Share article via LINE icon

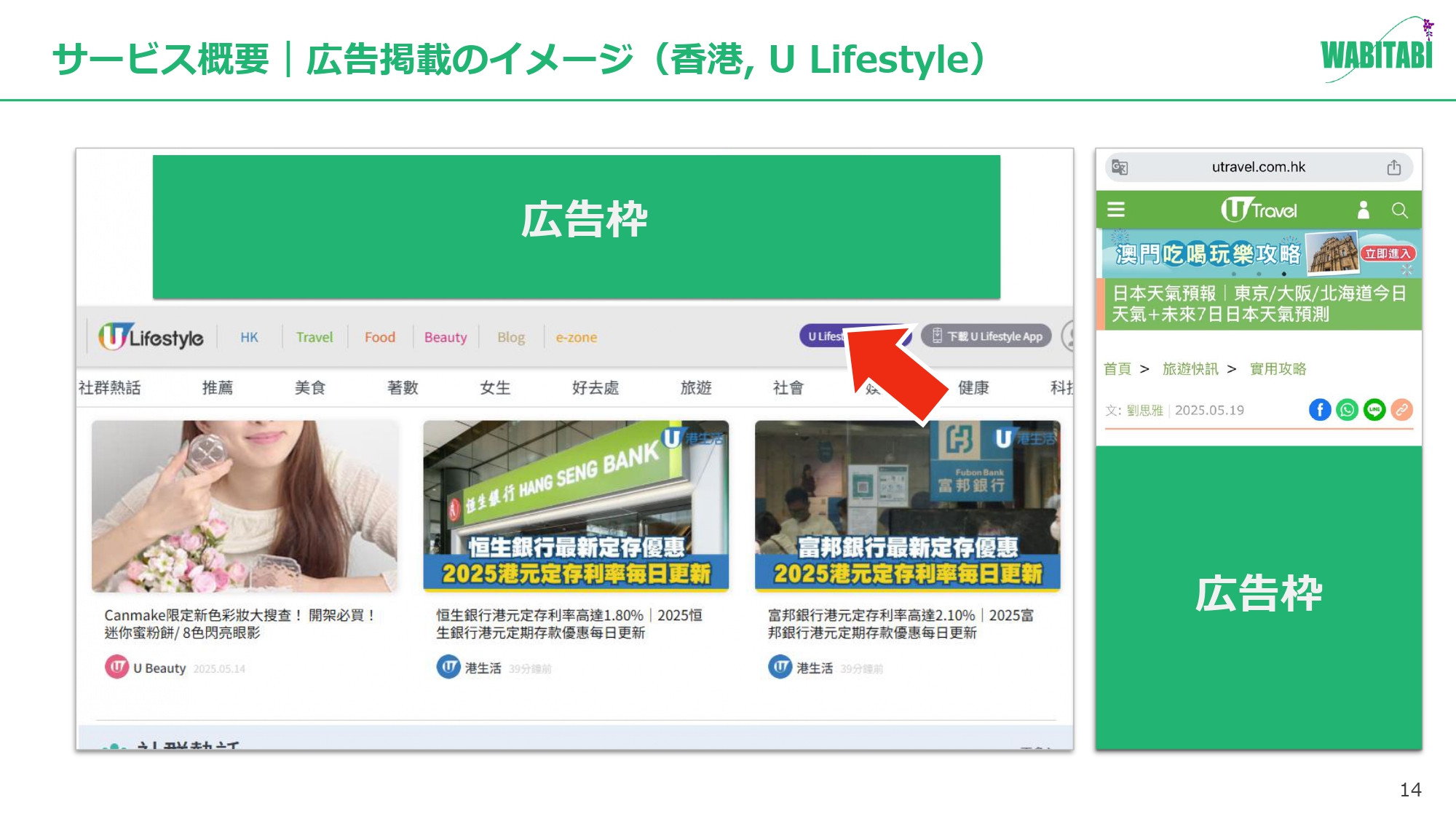(x=1374, y=410)
